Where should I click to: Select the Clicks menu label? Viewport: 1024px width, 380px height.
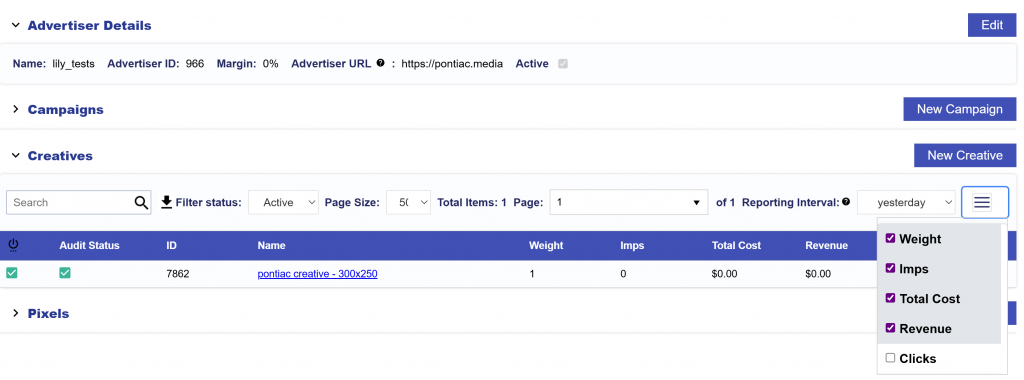point(918,358)
